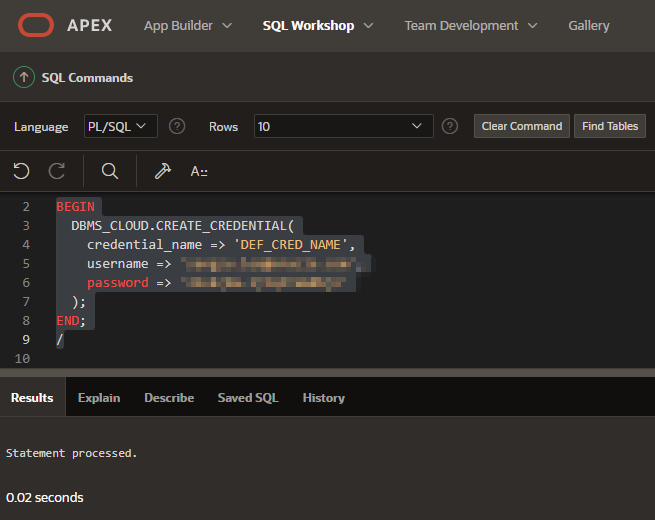Click the password keyword in editor

[118, 283]
